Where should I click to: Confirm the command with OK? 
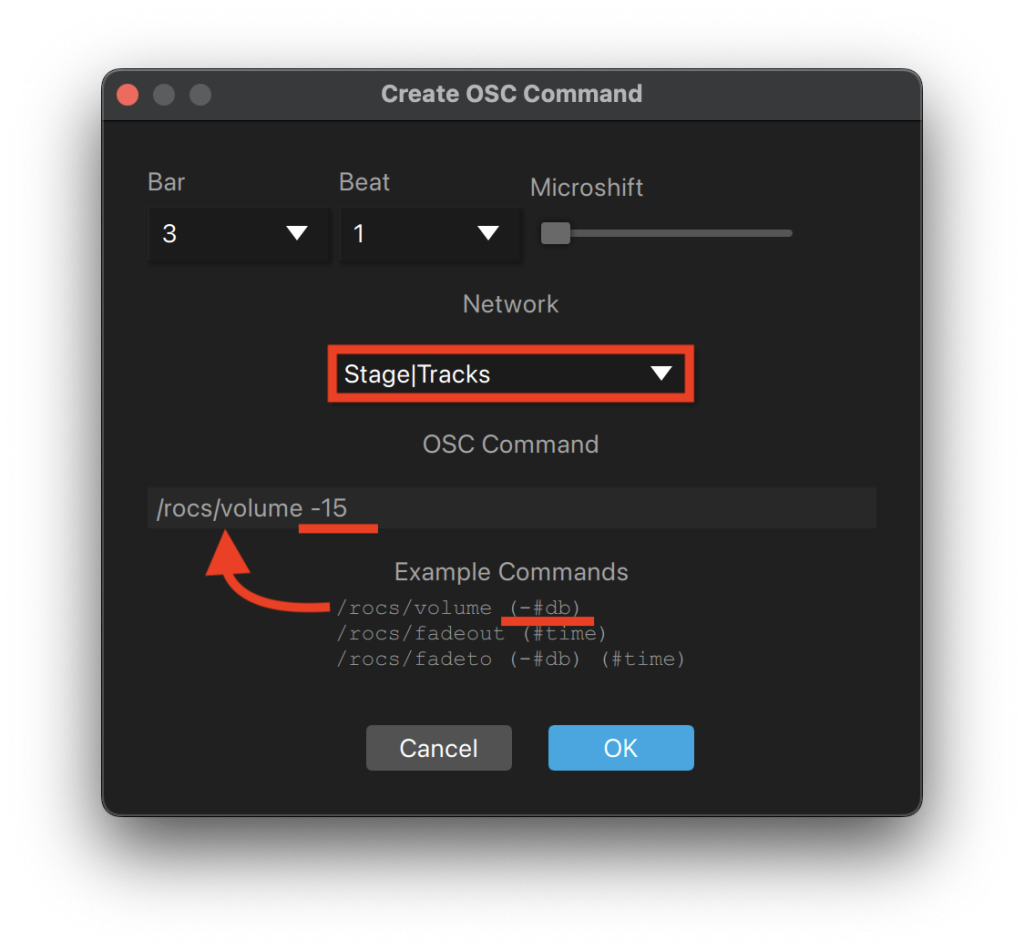click(x=621, y=748)
